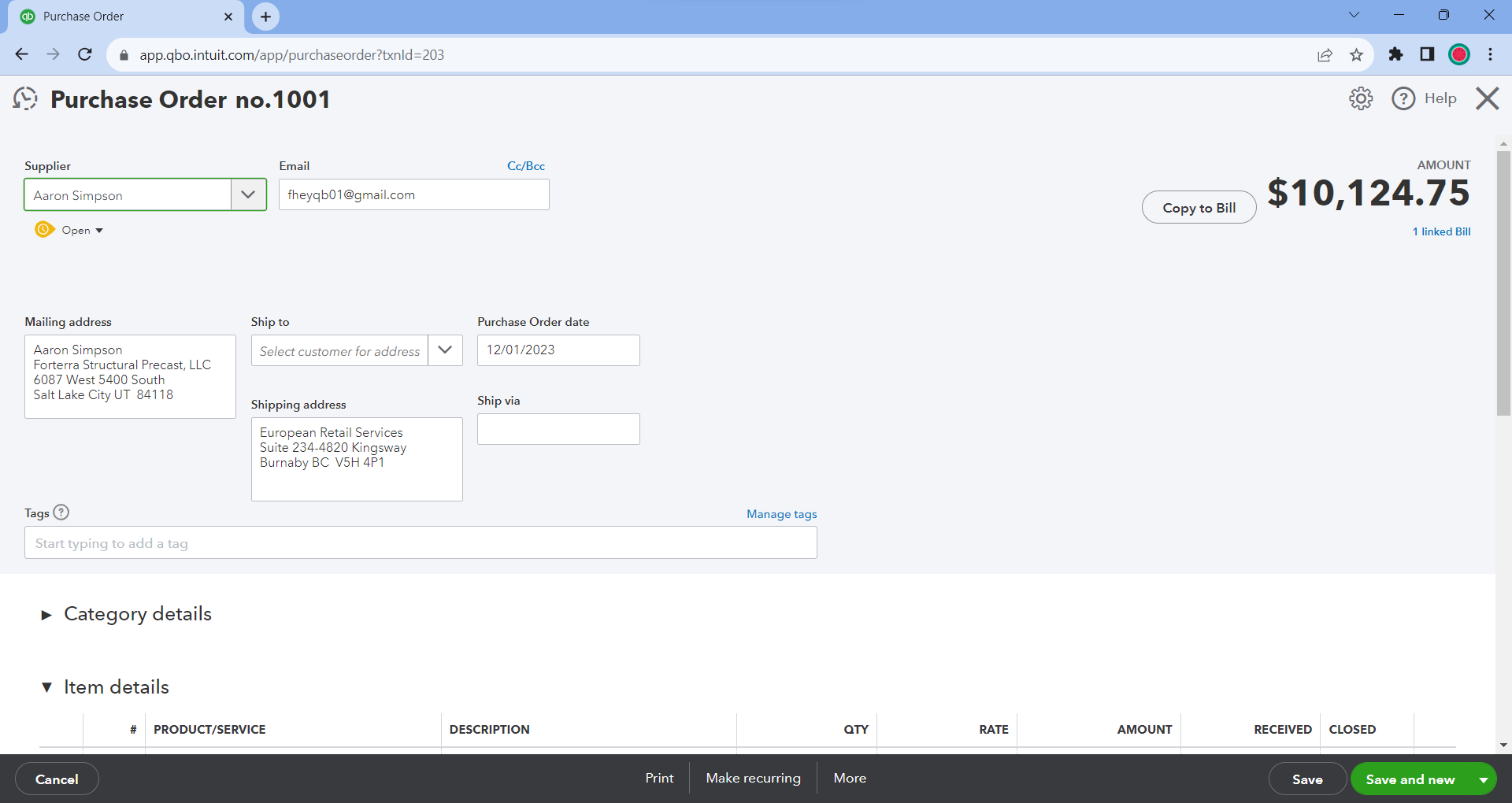Open the Chrome three-dot menu
The image size is (1512, 803).
(1490, 54)
